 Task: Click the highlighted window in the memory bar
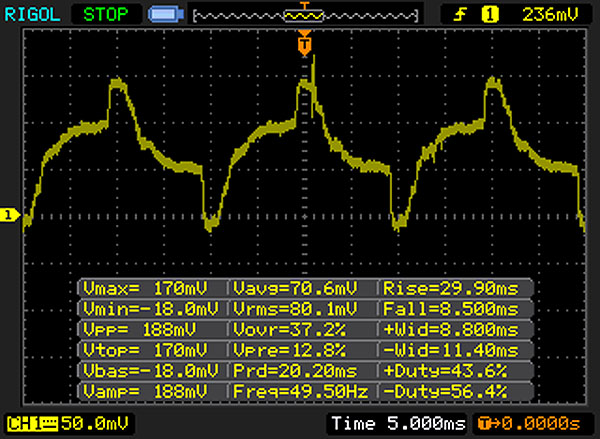tap(303, 16)
